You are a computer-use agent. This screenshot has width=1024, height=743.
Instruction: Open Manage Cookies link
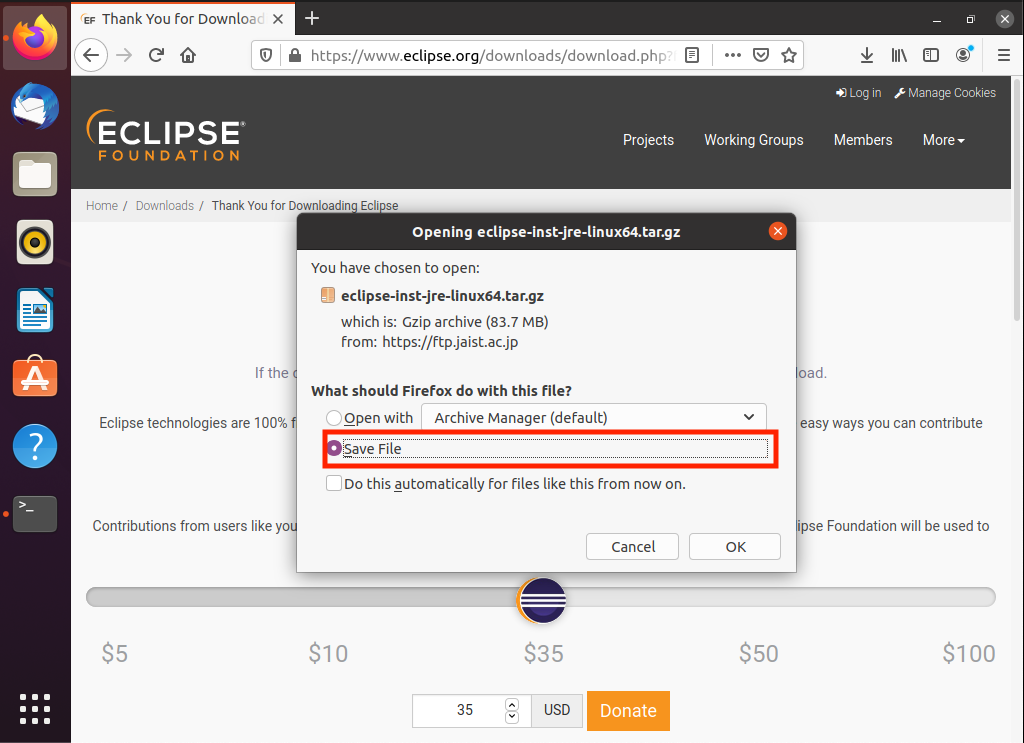pyautogui.click(x=945, y=93)
